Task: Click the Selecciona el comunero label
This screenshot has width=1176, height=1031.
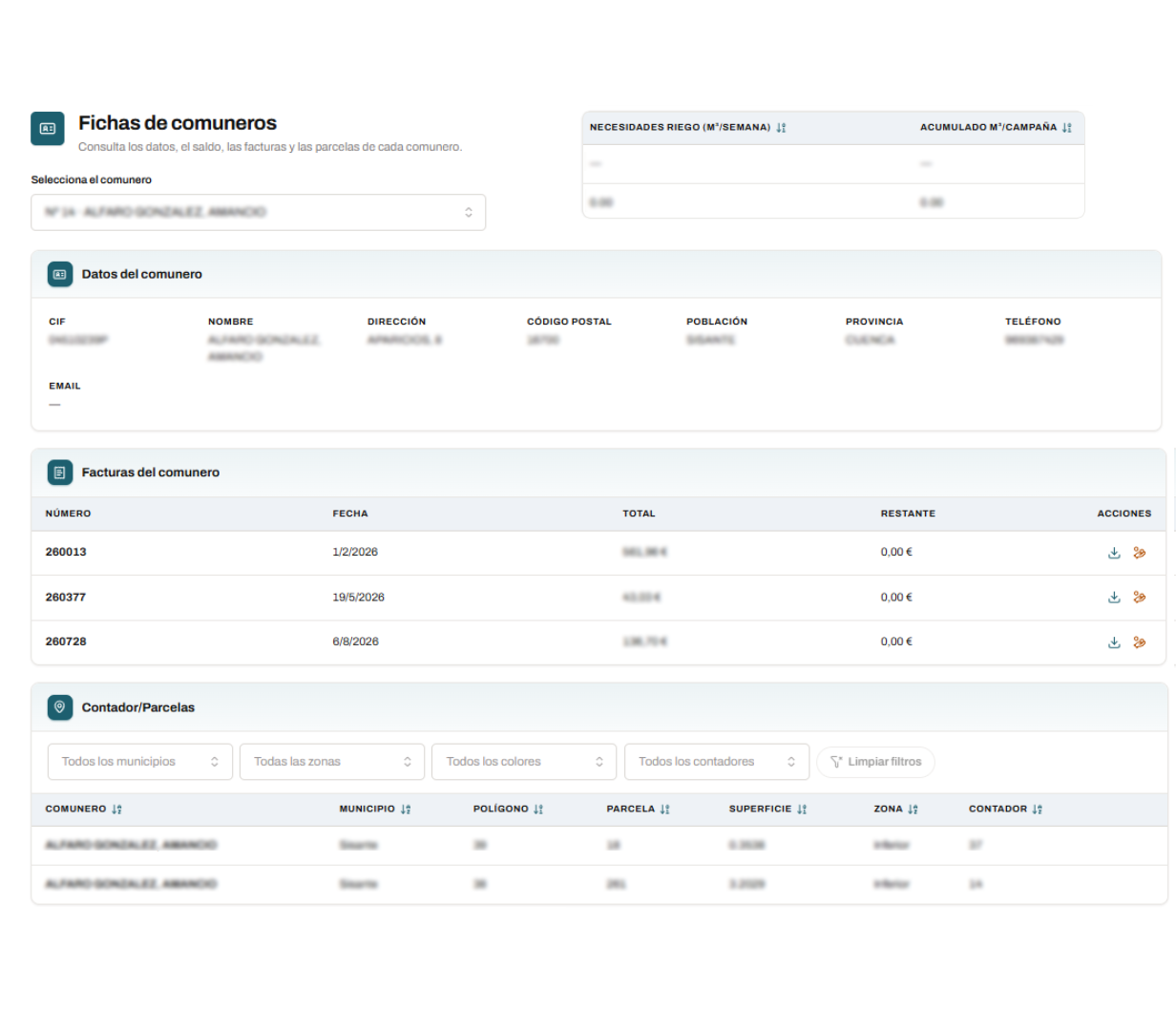Action: click(x=92, y=180)
